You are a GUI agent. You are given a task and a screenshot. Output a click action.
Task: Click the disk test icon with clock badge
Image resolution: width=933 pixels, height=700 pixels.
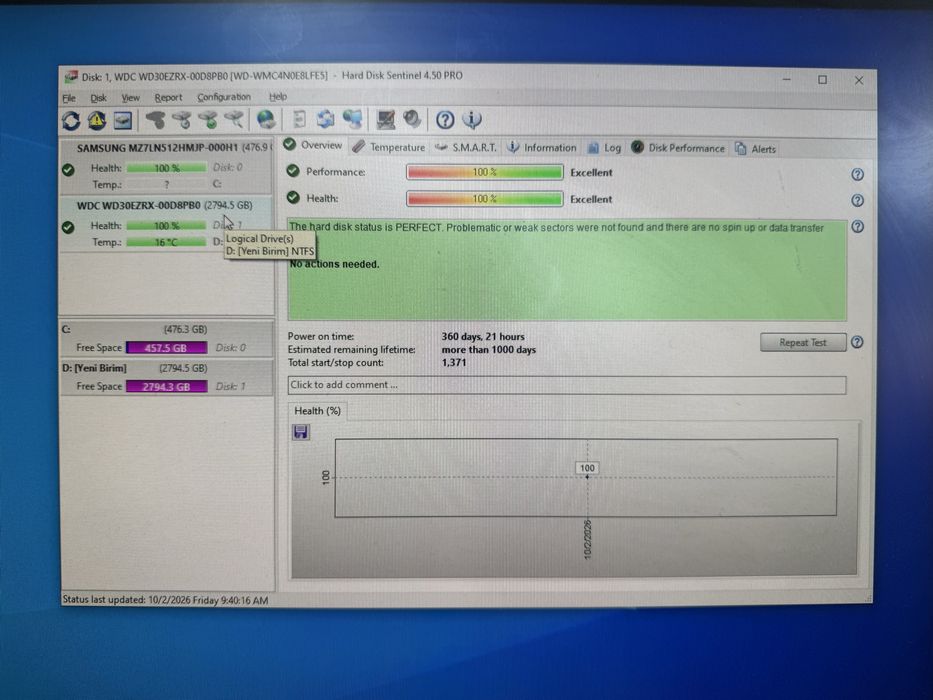click(182, 120)
